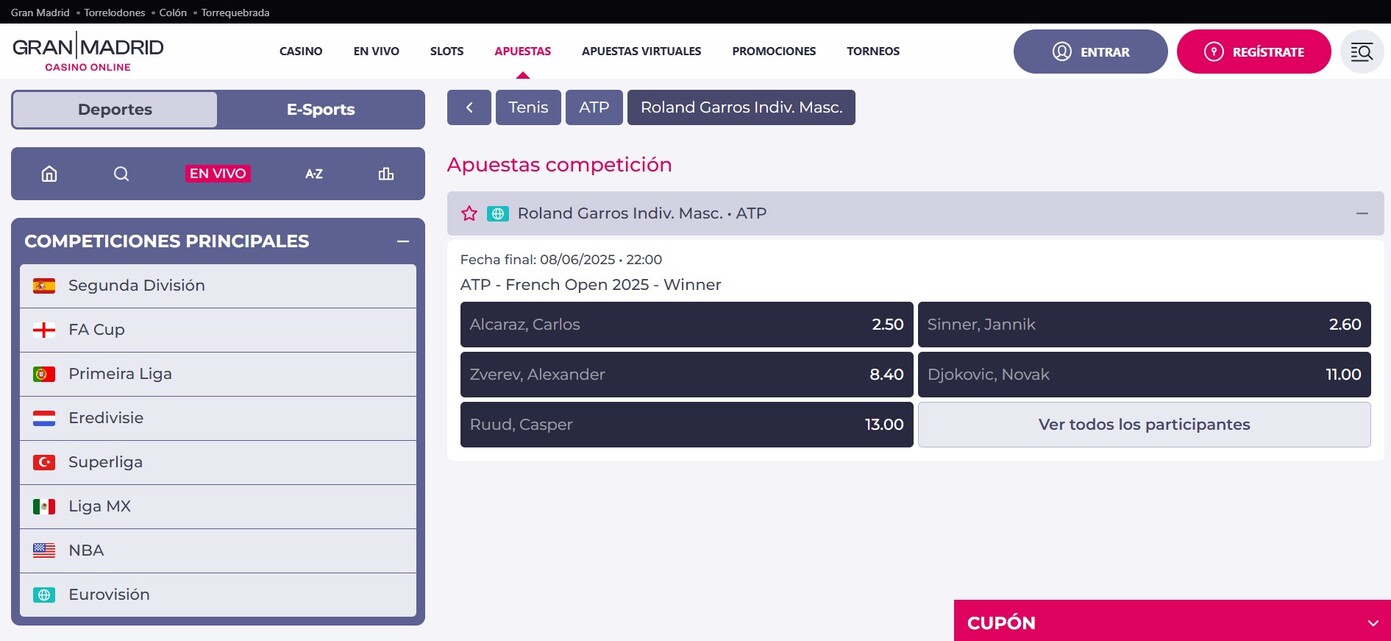Select the ATP breadcrumb
This screenshot has width=1391, height=641.
click(594, 107)
